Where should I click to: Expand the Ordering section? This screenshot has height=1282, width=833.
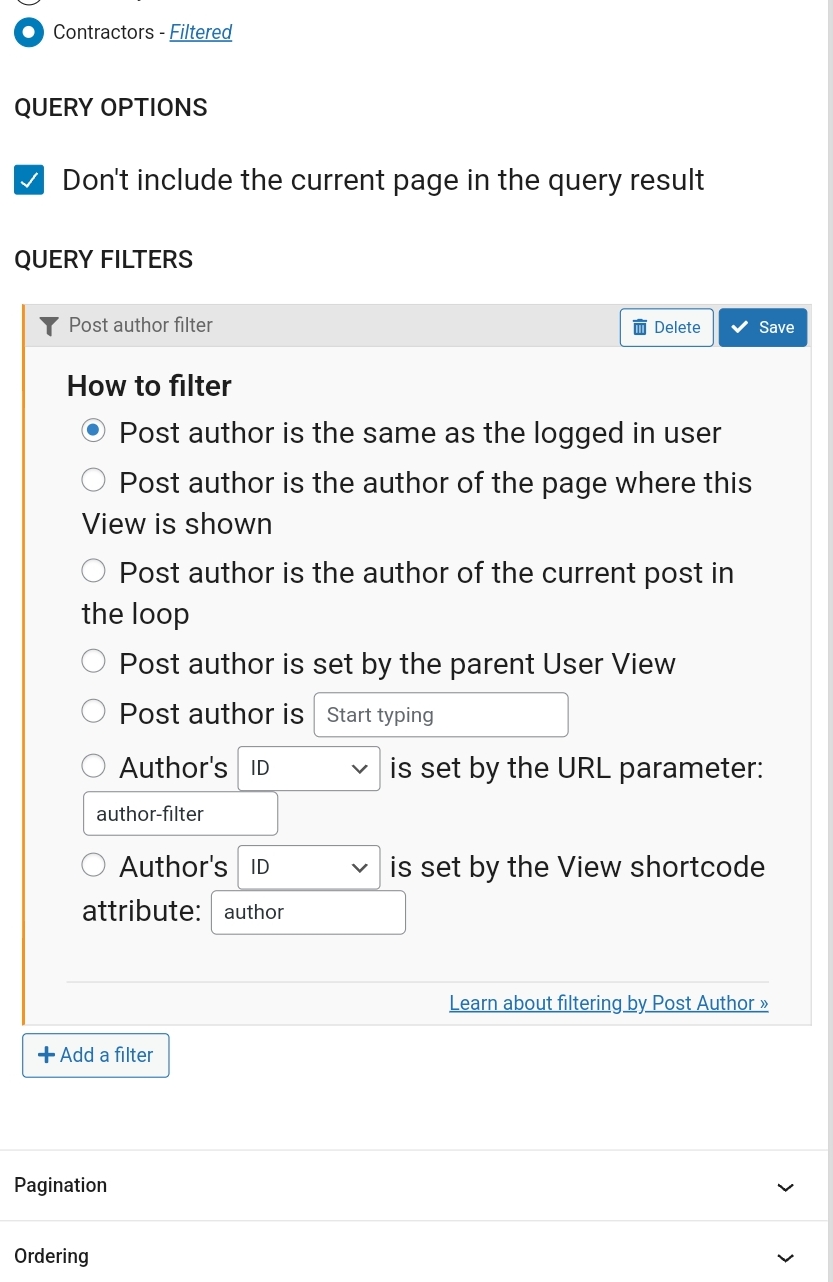(x=416, y=1256)
